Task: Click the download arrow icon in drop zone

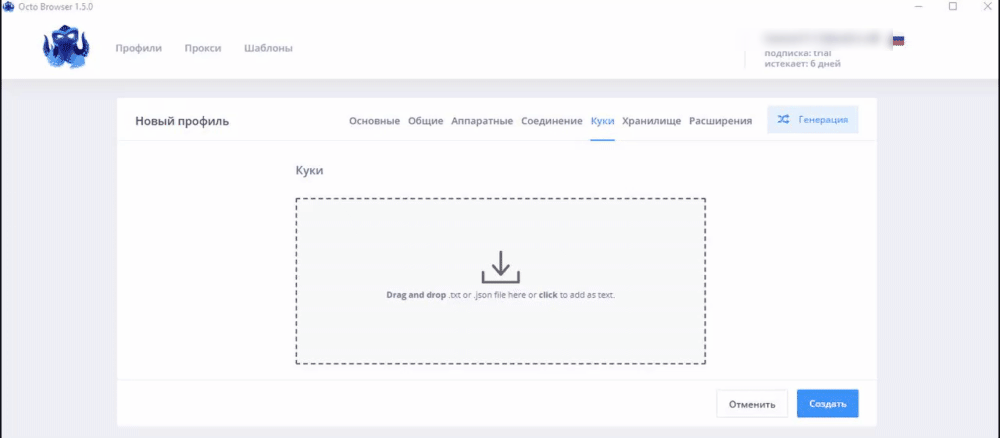Action: [501, 267]
